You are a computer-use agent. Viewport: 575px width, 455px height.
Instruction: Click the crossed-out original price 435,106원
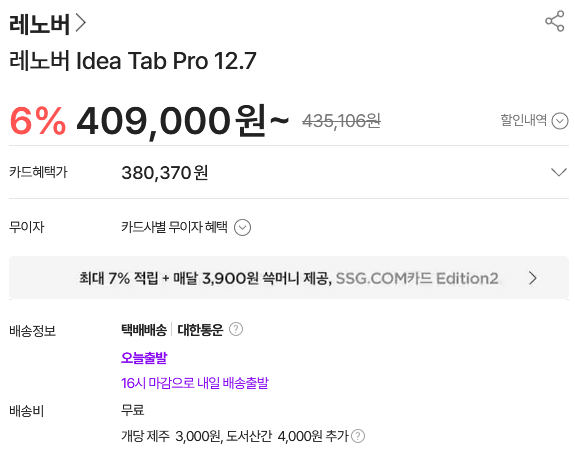coord(341,121)
